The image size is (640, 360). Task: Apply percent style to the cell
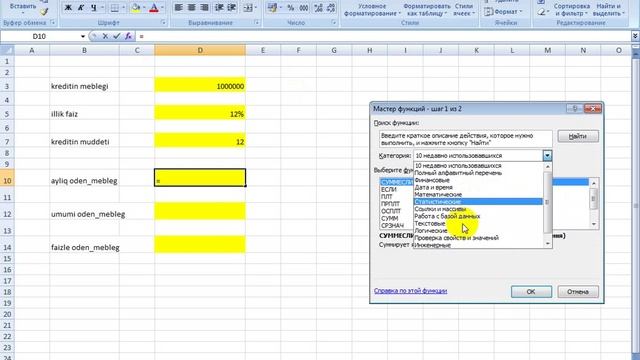(x=291, y=8)
